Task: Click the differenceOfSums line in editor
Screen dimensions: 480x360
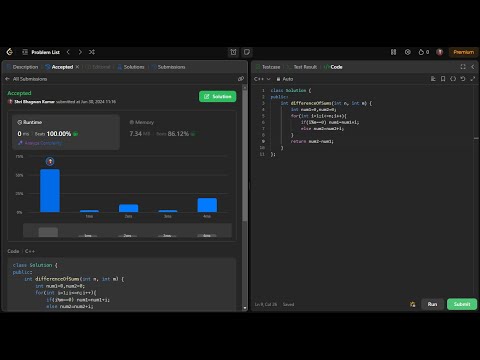Action: tap(326, 103)
